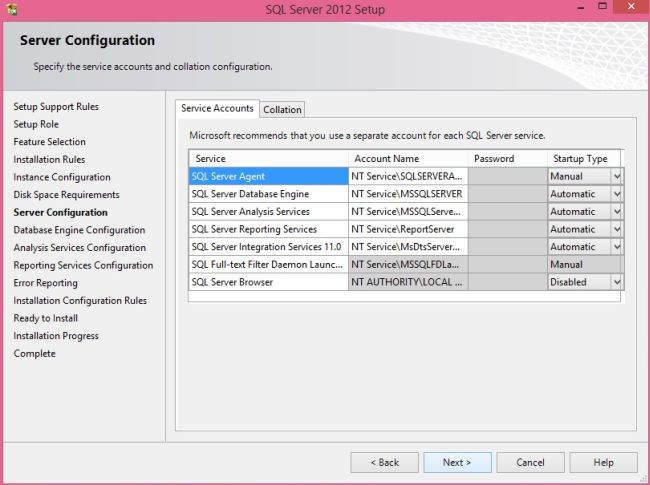The image size is (650, 485).
Task: Open Startup Type dropdown for SQL Server Database Engine
Action: [x=617, y=194]
